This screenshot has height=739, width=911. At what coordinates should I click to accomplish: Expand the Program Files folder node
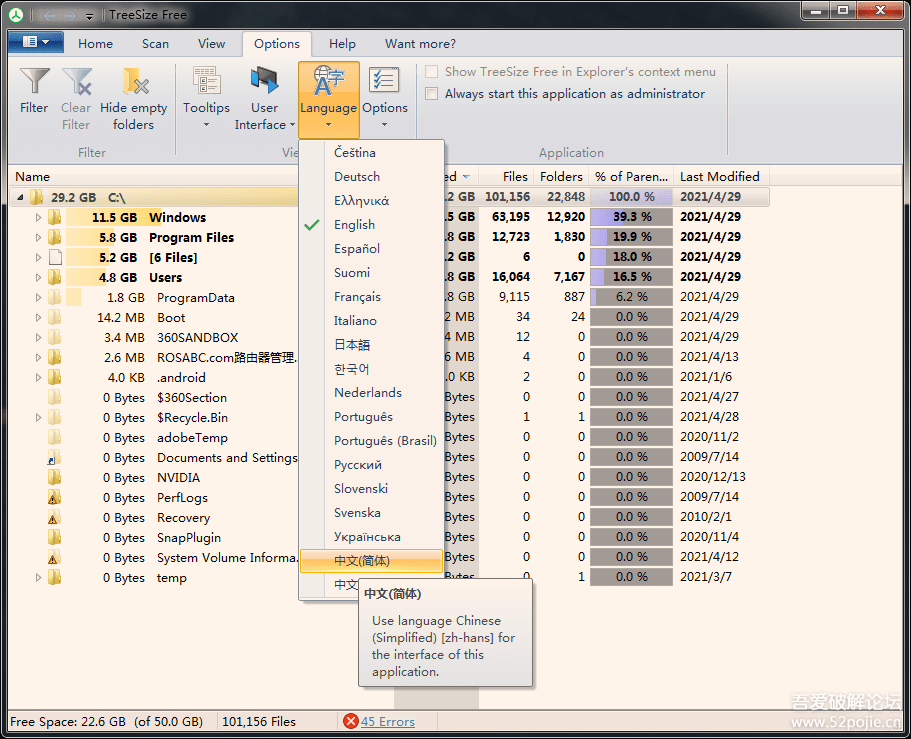(x=39, y=238)
